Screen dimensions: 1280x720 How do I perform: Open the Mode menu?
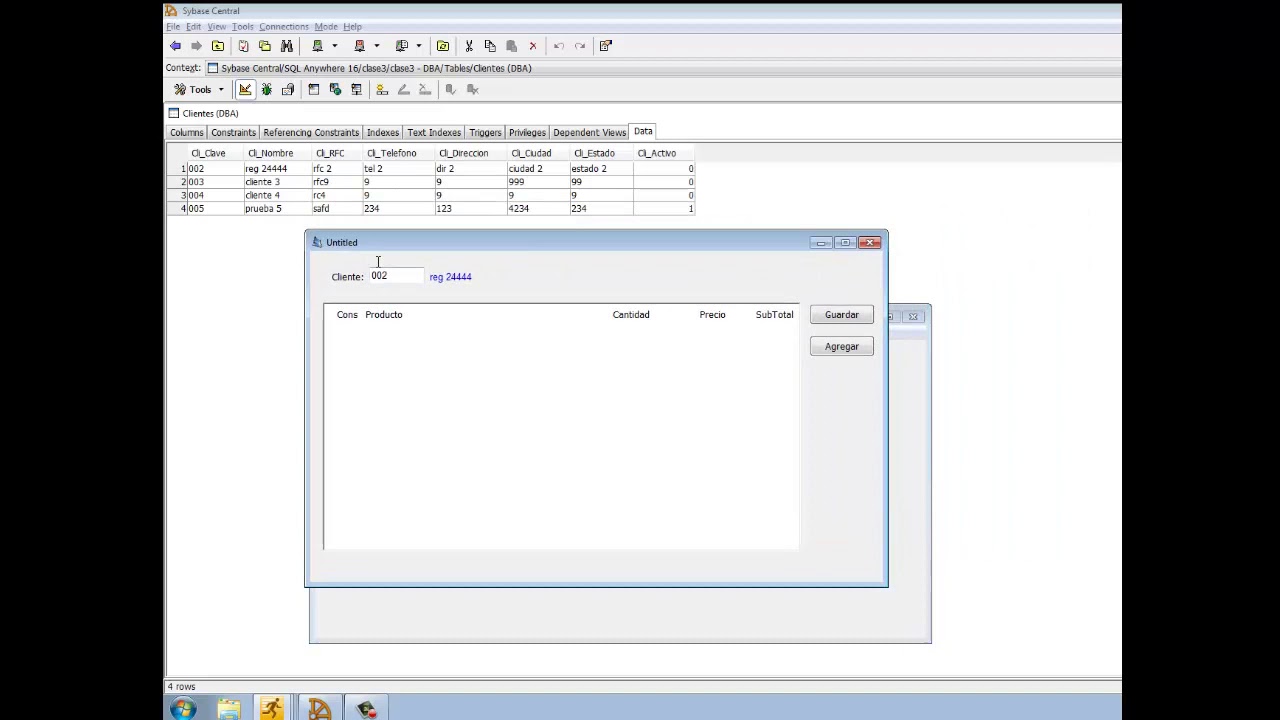[326, 27]
